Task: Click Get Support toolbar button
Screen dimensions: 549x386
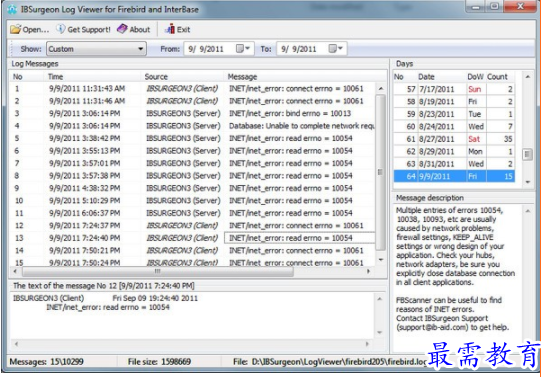Action: pyautogui.click(x=84, y=29)
